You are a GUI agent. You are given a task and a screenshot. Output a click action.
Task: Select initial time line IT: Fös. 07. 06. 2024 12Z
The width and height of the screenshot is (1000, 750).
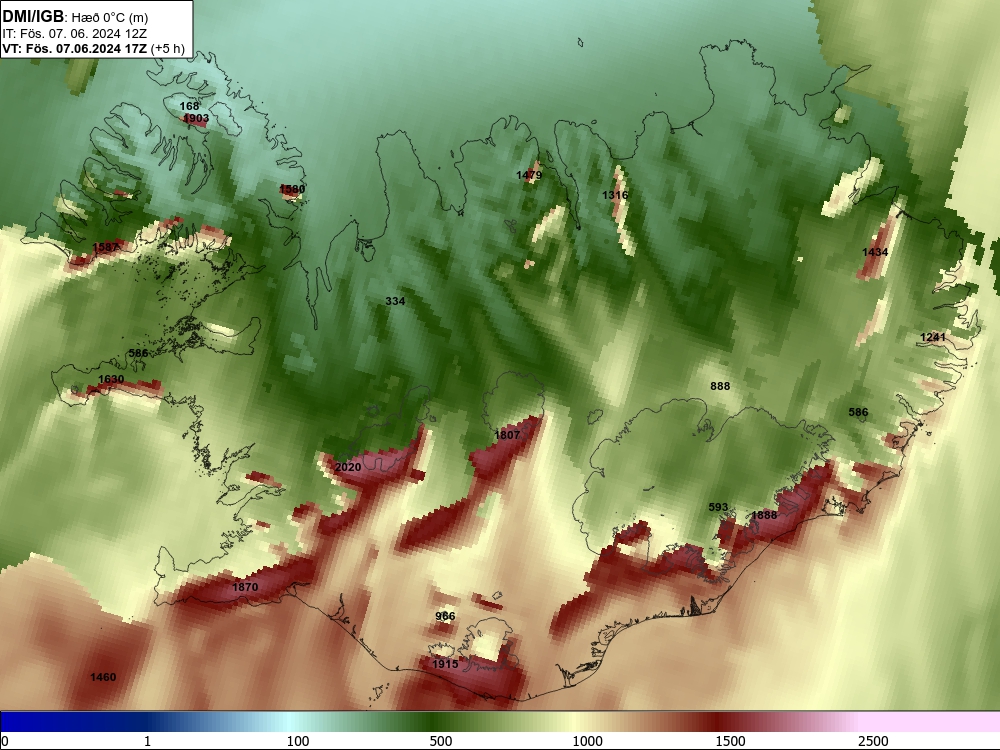point(75,34)
